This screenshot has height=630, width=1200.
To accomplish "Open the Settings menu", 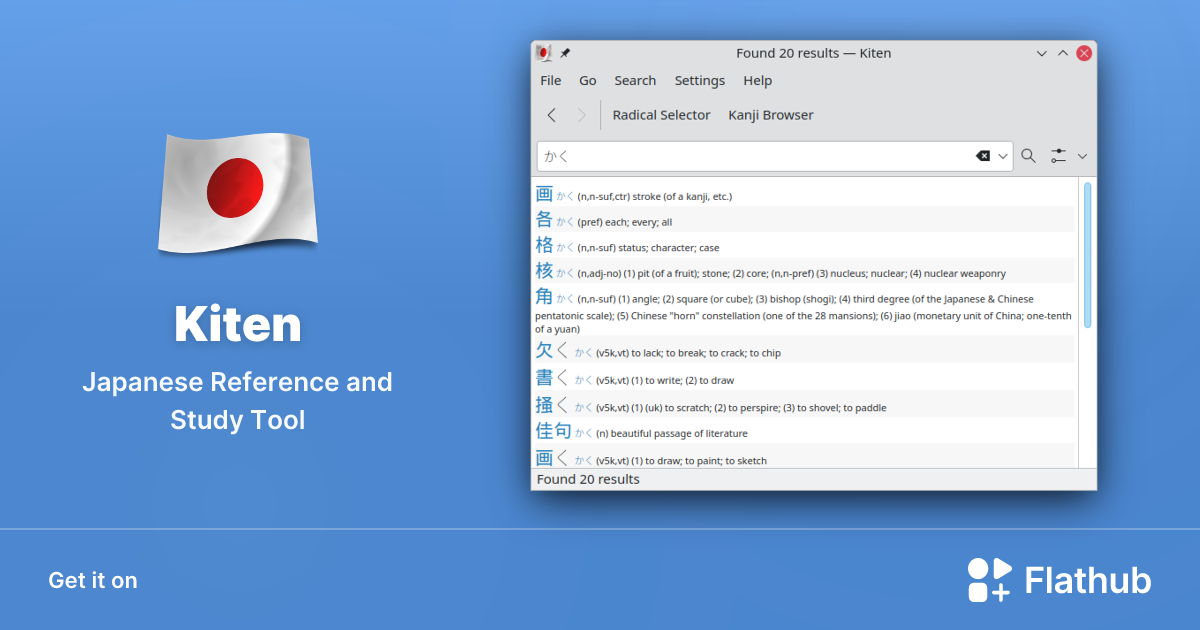I will (699, 80).
